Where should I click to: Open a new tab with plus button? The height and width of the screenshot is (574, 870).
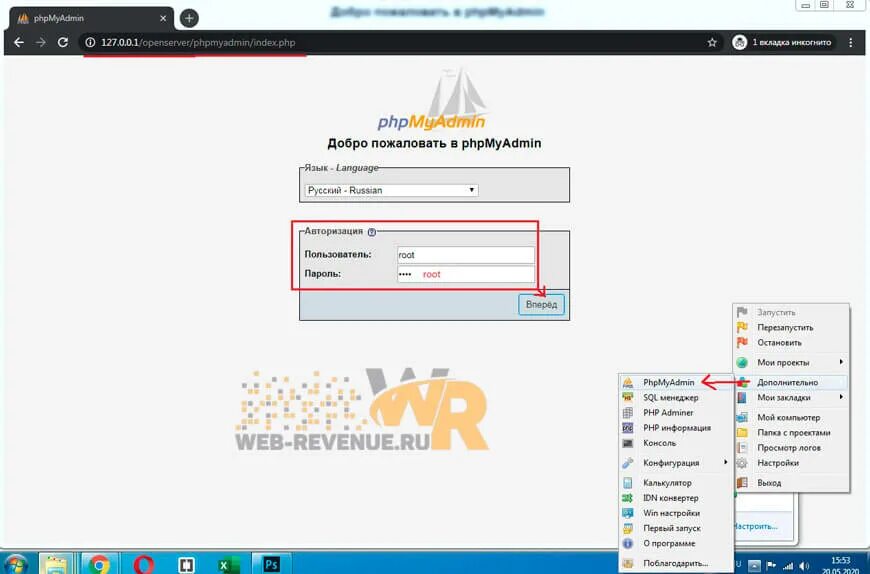189,18
